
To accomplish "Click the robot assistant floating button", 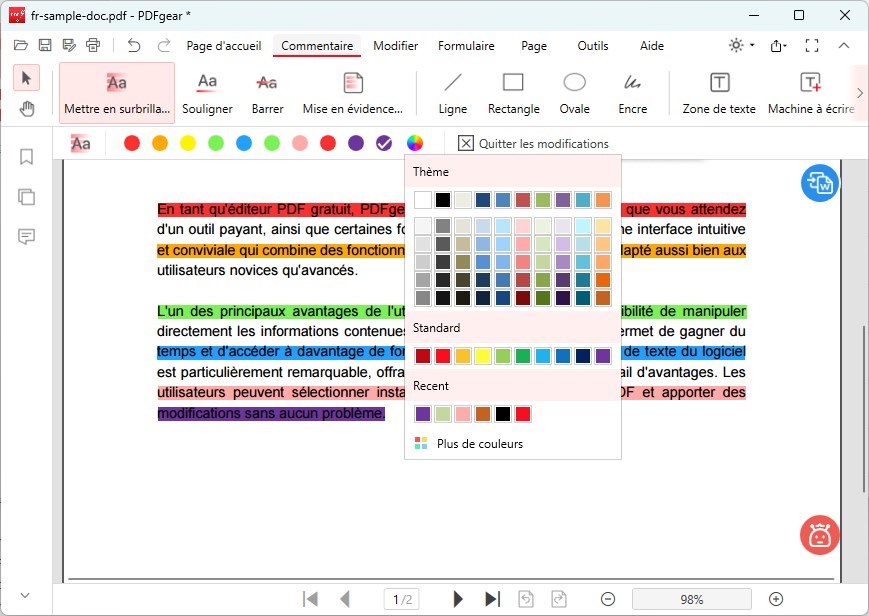I will tap(820, 535).
